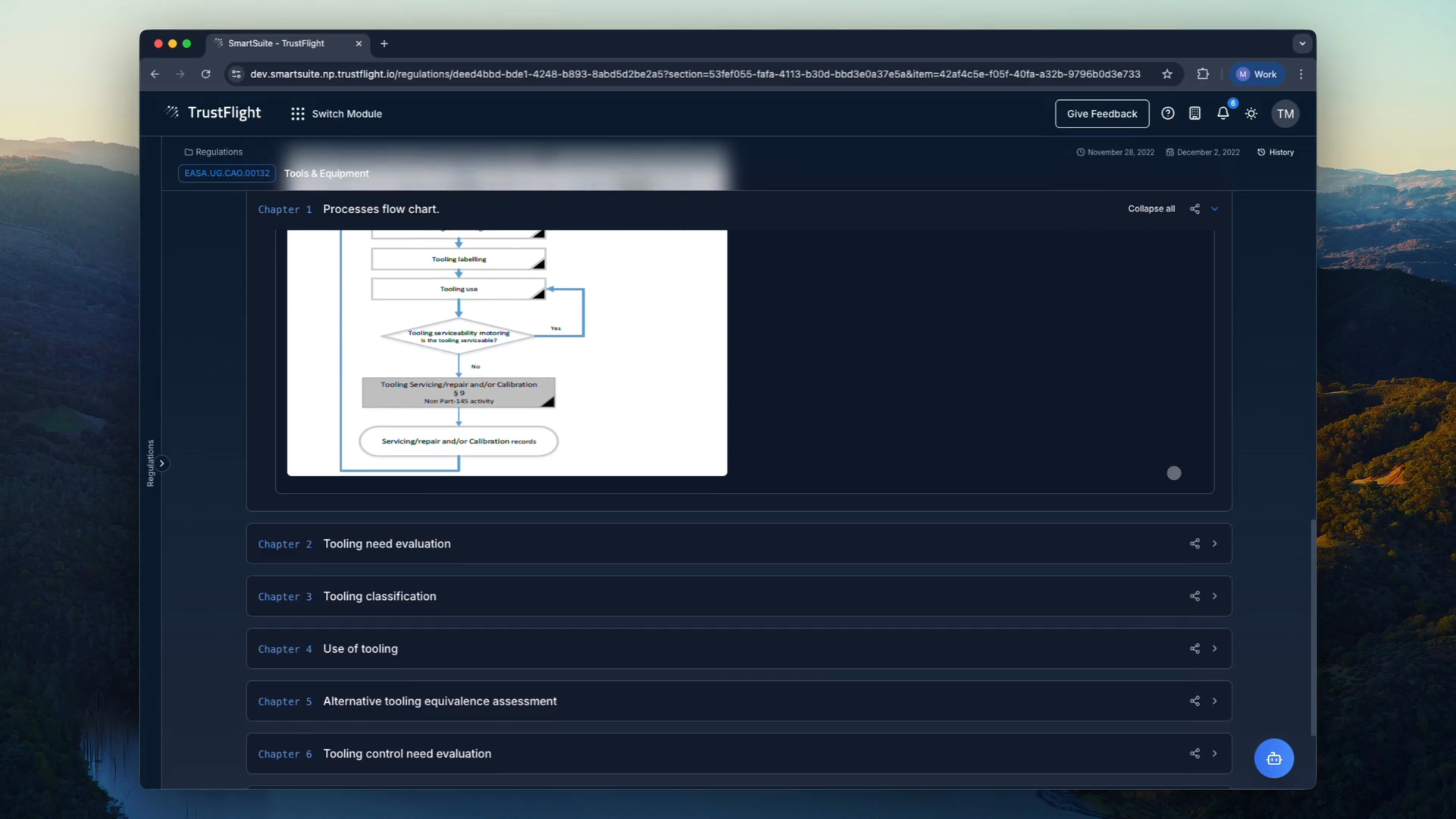The image size is (1456, 819).
Task: Click share icon for Chapter 2
Action: click(1195, 543)
